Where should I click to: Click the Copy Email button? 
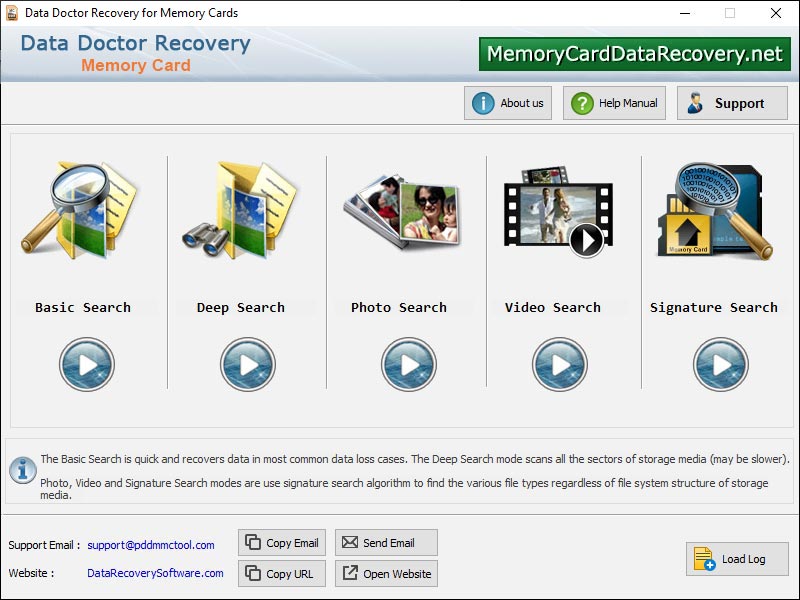pyautogui.click(x=281, y=543)
